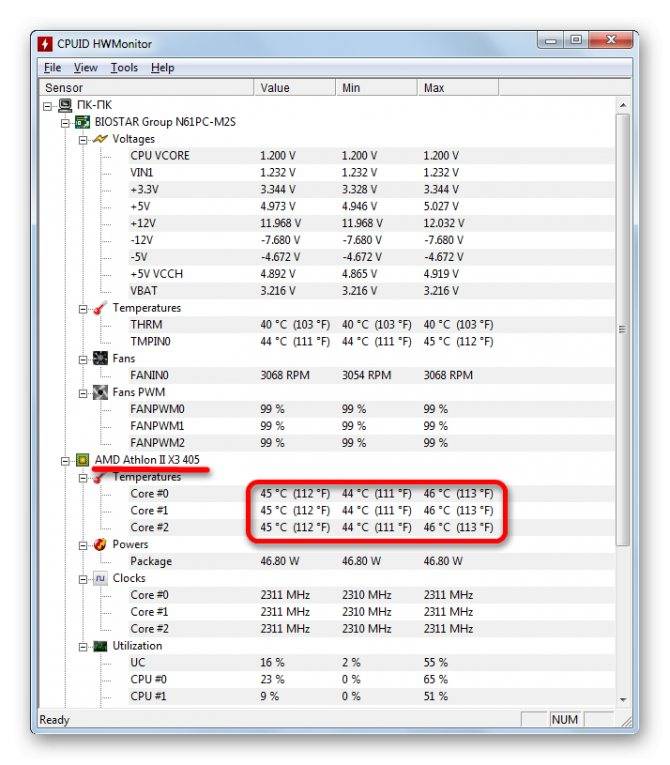The height and width of the screenshot is (765, 670).
Task: Select the Package power row
Action: coord(327,562)
